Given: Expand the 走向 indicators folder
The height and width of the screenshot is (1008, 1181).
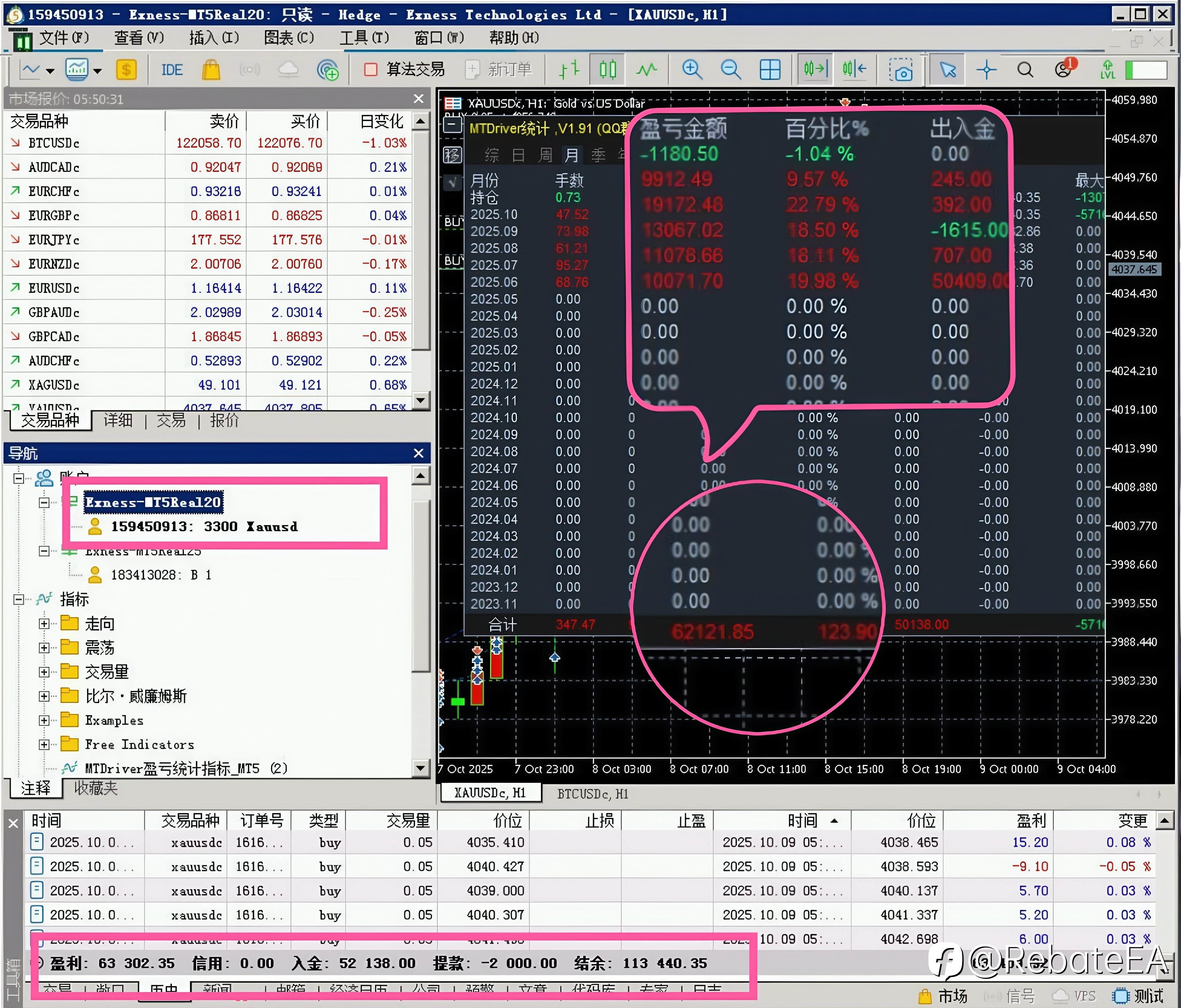Looking at the screenshot, I should pyautogui.click(x=44, y=624).
